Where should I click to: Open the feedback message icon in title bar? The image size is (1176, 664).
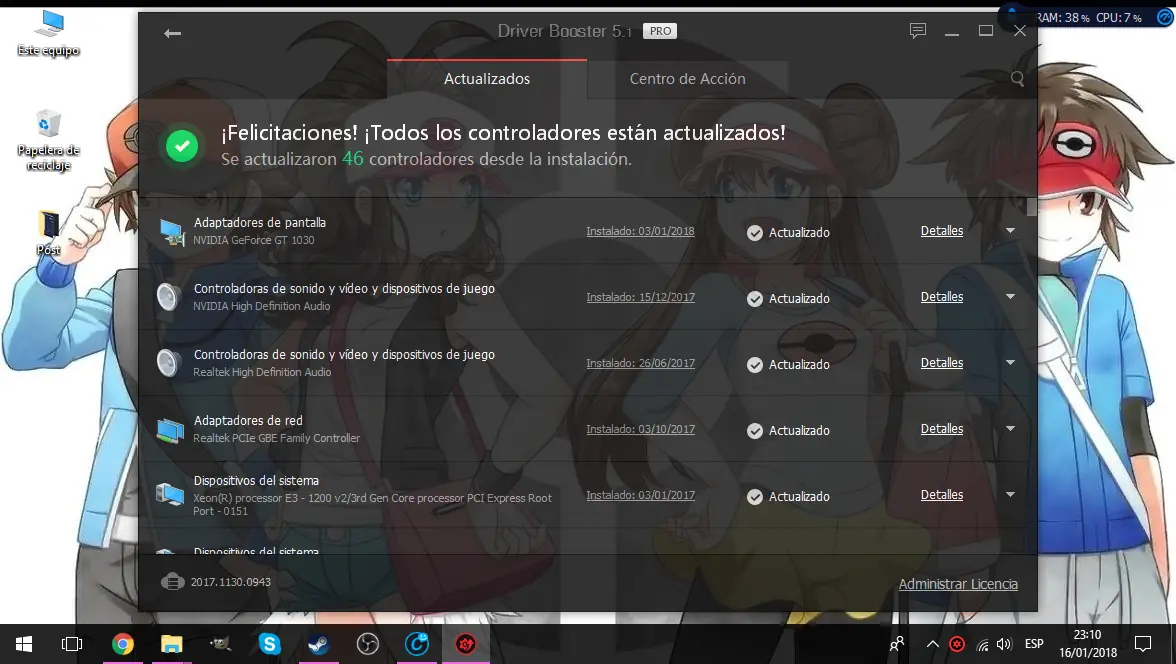tap(917, 30)
